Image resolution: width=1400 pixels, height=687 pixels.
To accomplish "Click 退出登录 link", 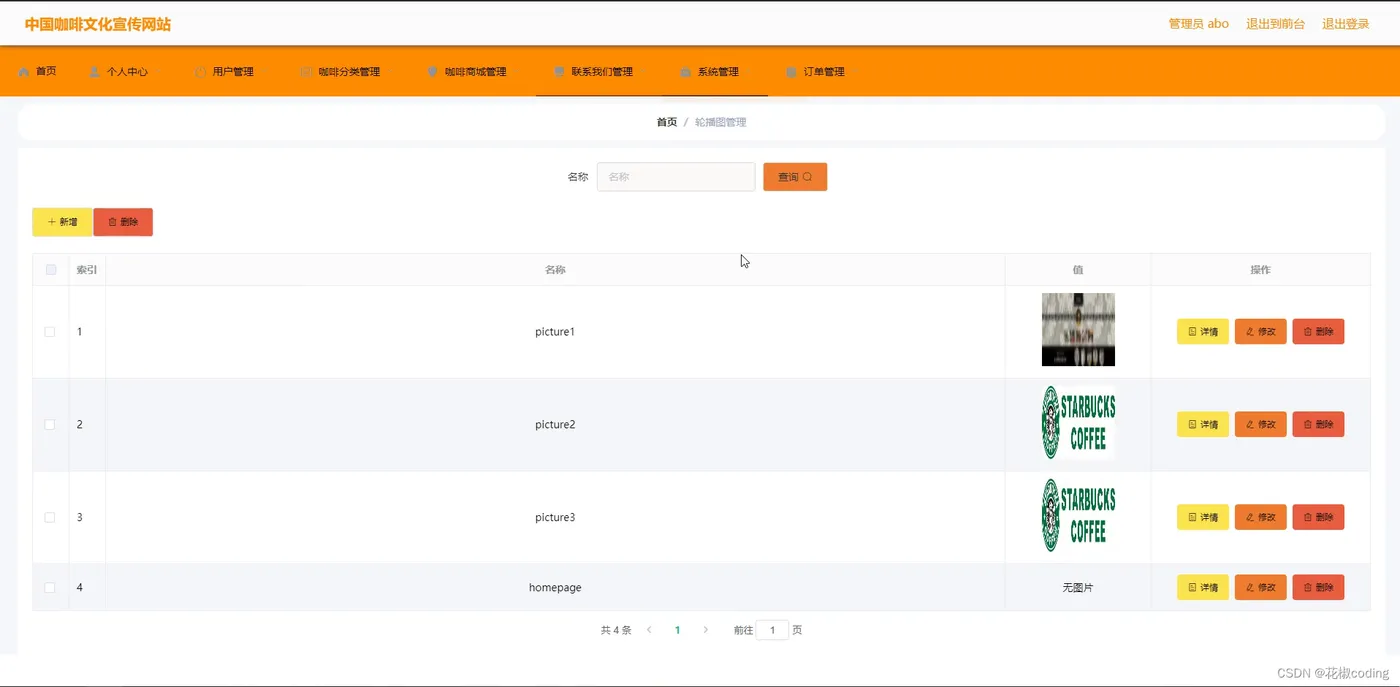I will click(1346, 24).
